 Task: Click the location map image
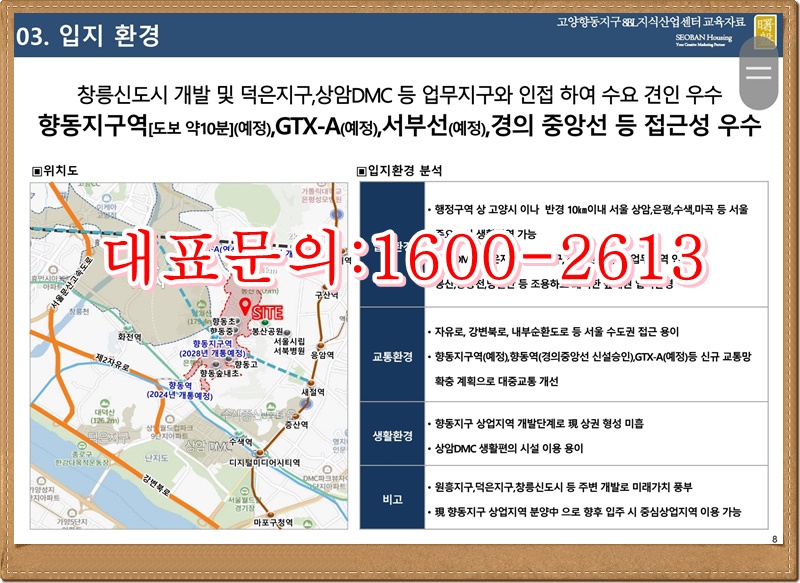point(189,356)
